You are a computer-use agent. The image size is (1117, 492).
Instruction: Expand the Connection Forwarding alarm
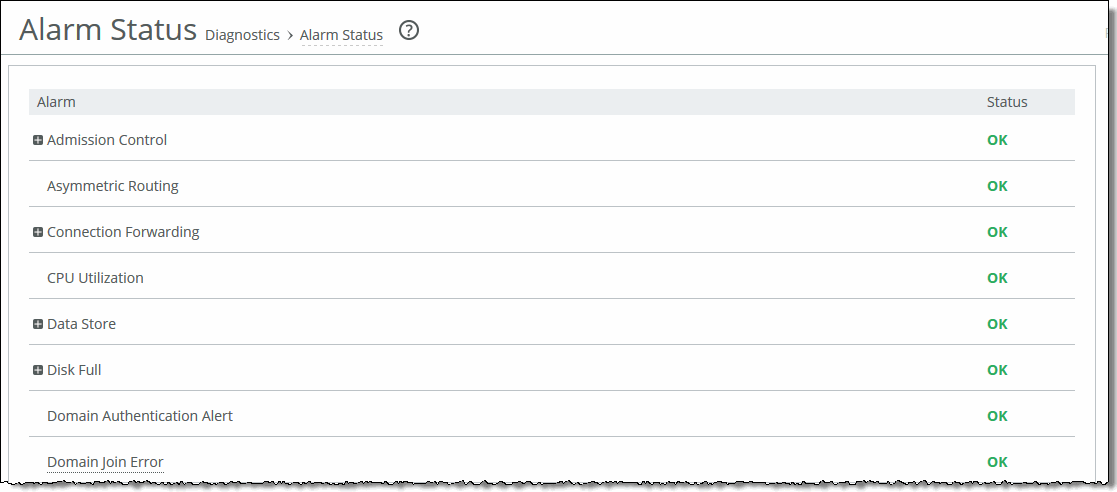coord(38,232)
